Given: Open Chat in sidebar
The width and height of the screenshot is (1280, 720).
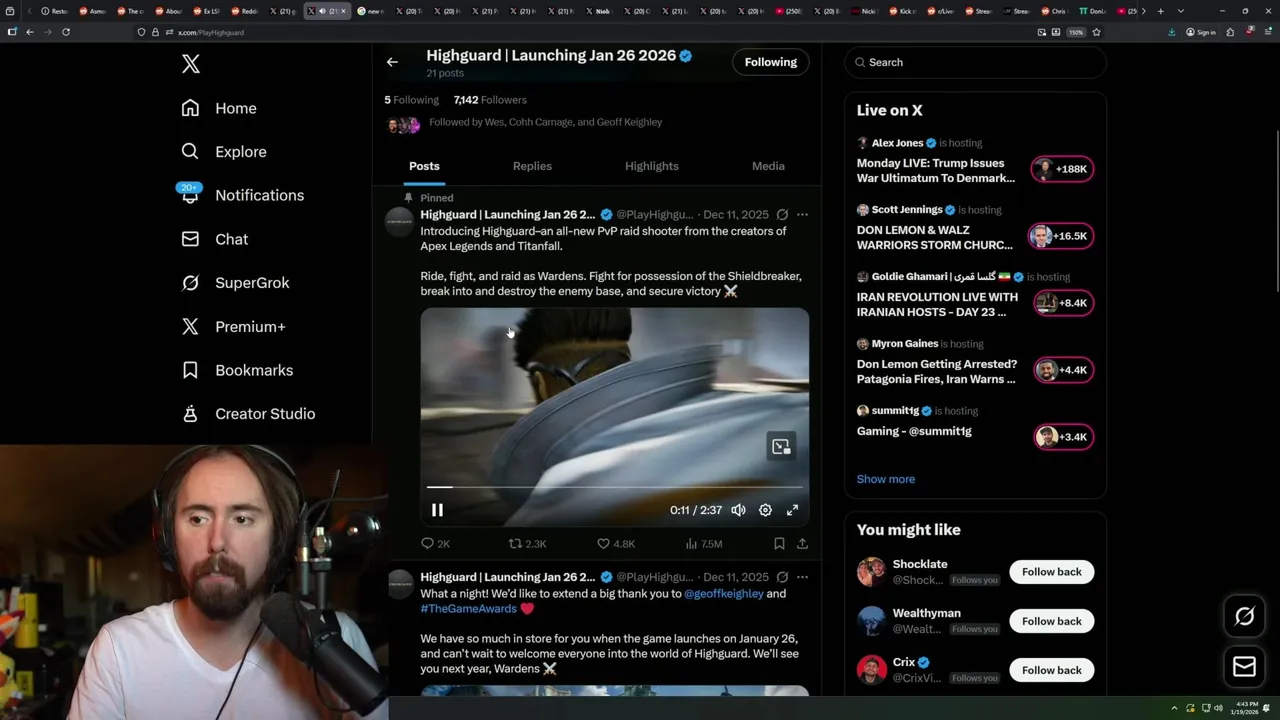Looking at the screenshot, I should [x=215, y=239].
